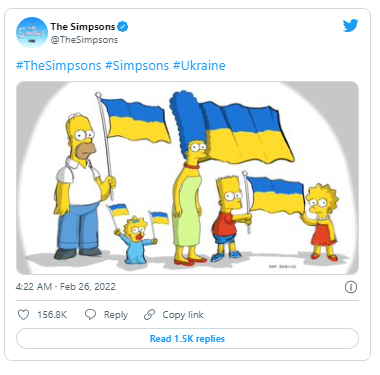
Task: Click the reply speech bubble icon
Action: tap(90, 314)
